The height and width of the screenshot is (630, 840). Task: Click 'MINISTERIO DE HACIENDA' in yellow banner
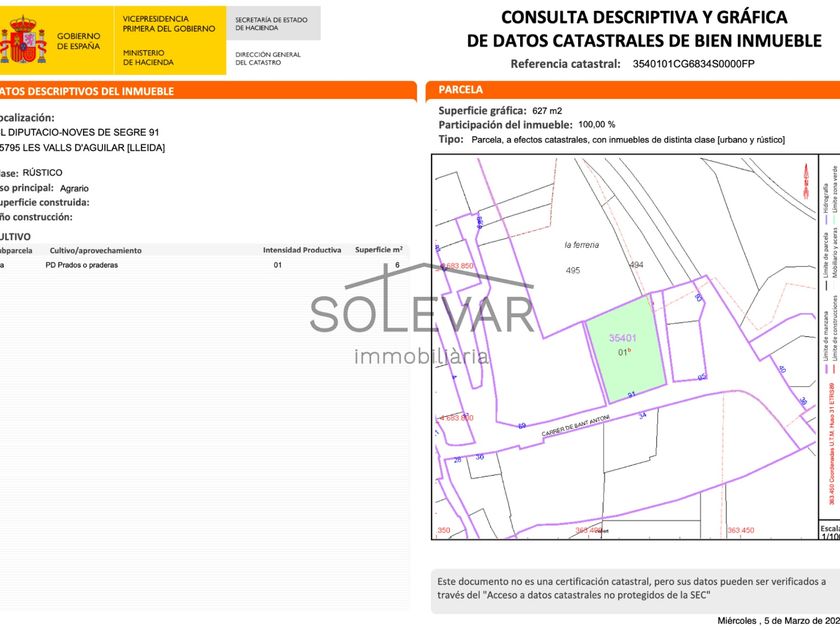coord(148,57)
